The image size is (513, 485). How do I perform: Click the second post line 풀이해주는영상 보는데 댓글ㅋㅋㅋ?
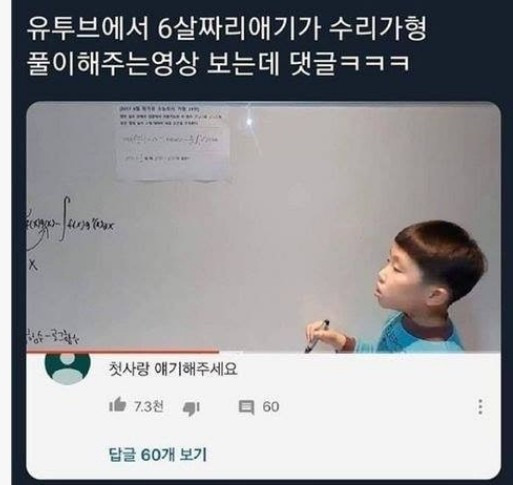click(x=218, y=63)
